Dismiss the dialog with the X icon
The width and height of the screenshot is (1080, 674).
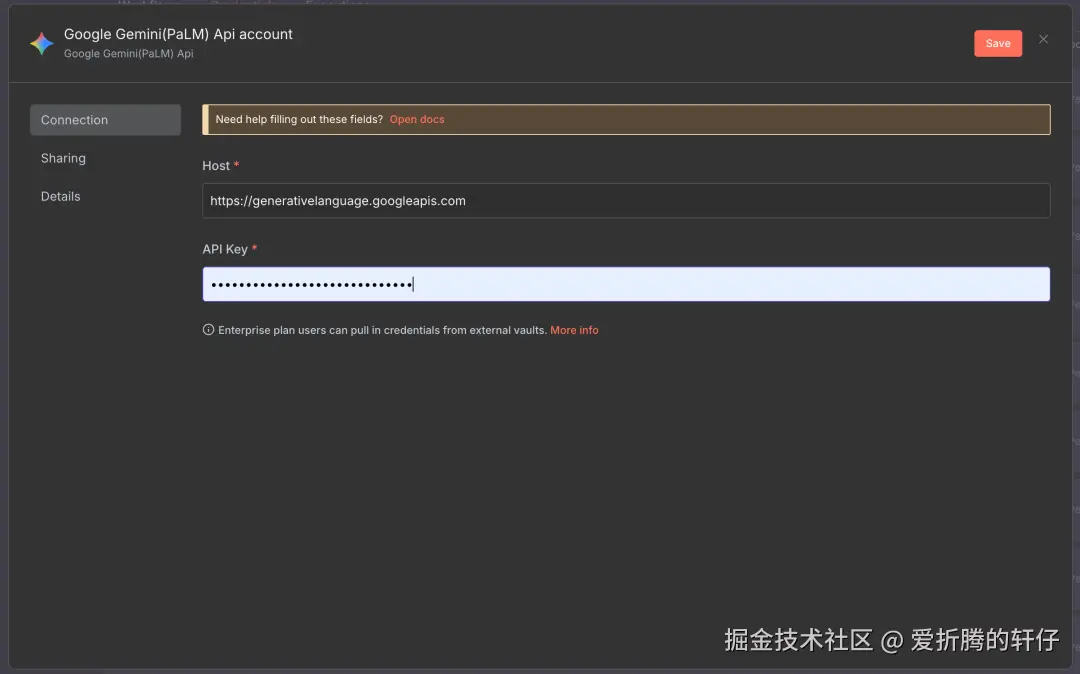tap(1044, 39)
